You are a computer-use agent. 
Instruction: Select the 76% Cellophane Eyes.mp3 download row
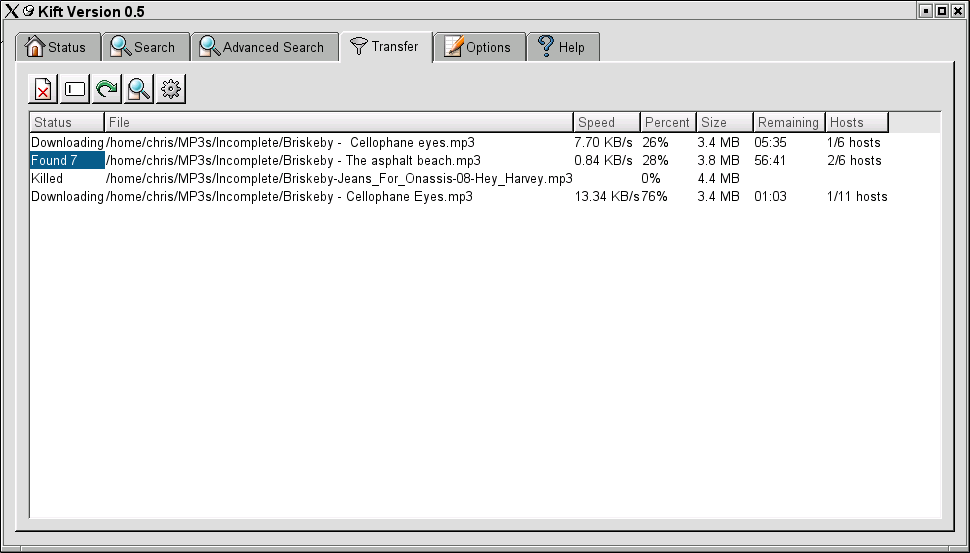click(x=339, y=196)
